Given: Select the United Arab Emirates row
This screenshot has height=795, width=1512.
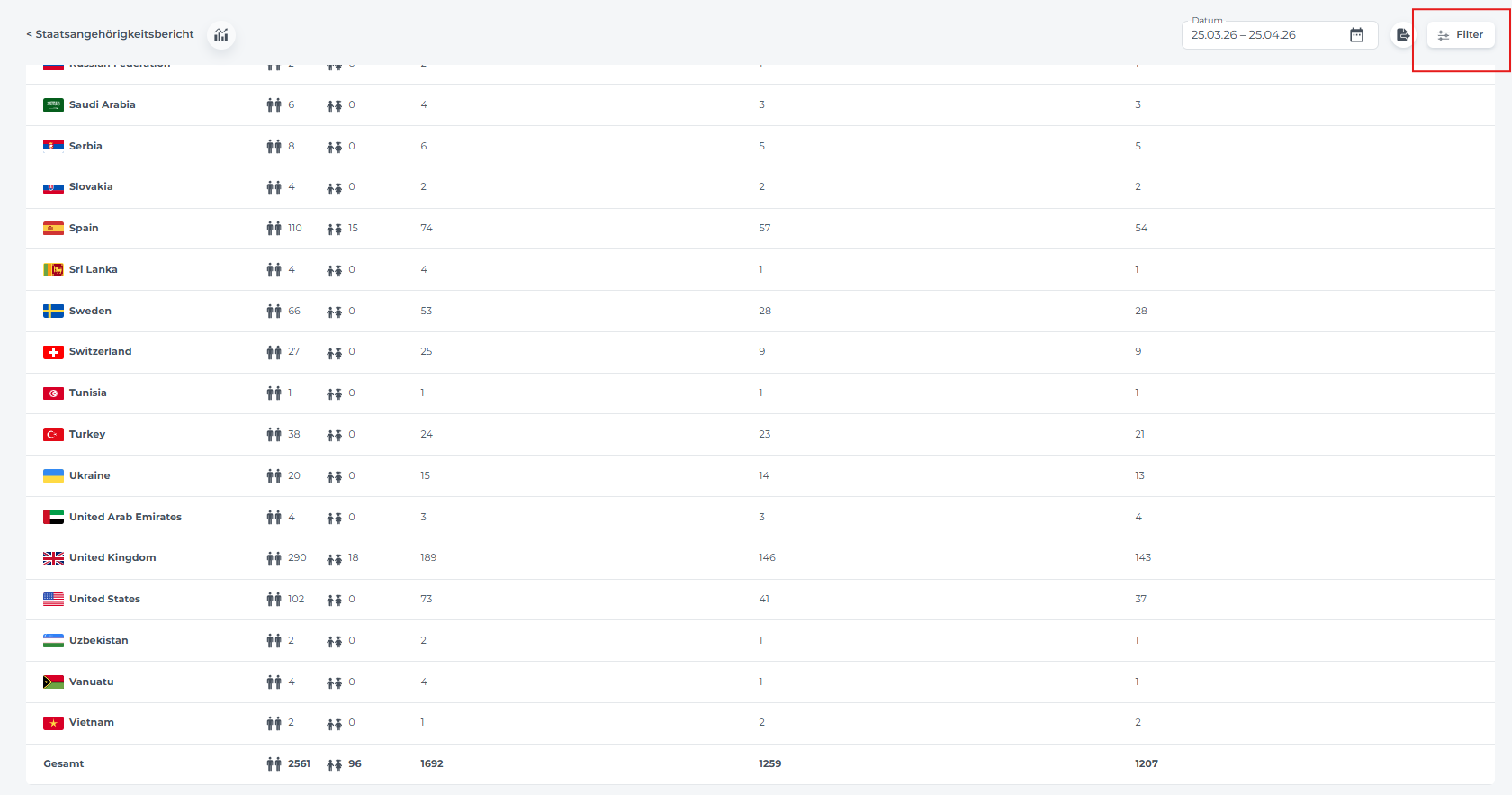Looking at the screenshot, I should [760, 517].
